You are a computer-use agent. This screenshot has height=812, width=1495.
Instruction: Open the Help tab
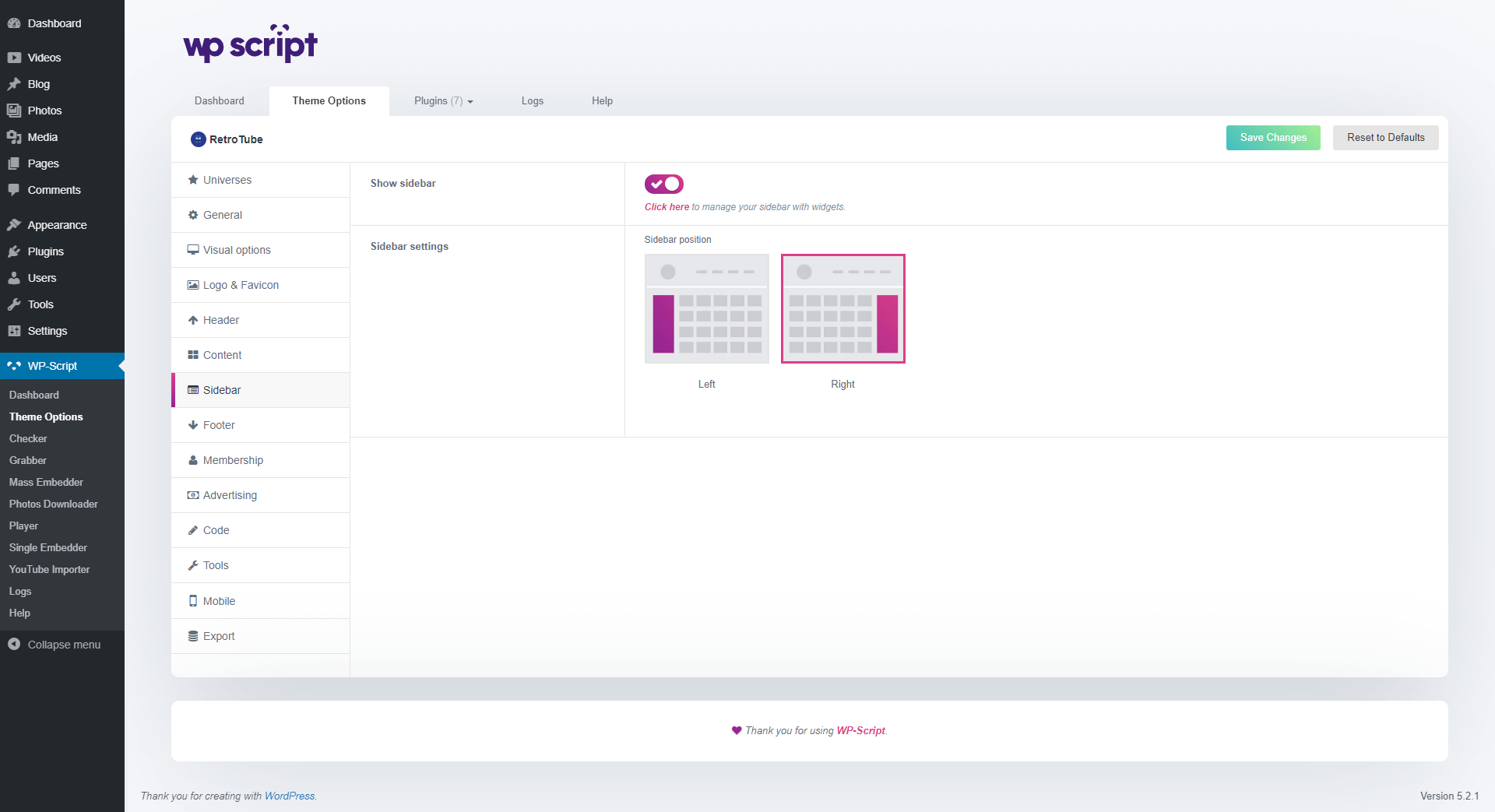pos(602,101)
